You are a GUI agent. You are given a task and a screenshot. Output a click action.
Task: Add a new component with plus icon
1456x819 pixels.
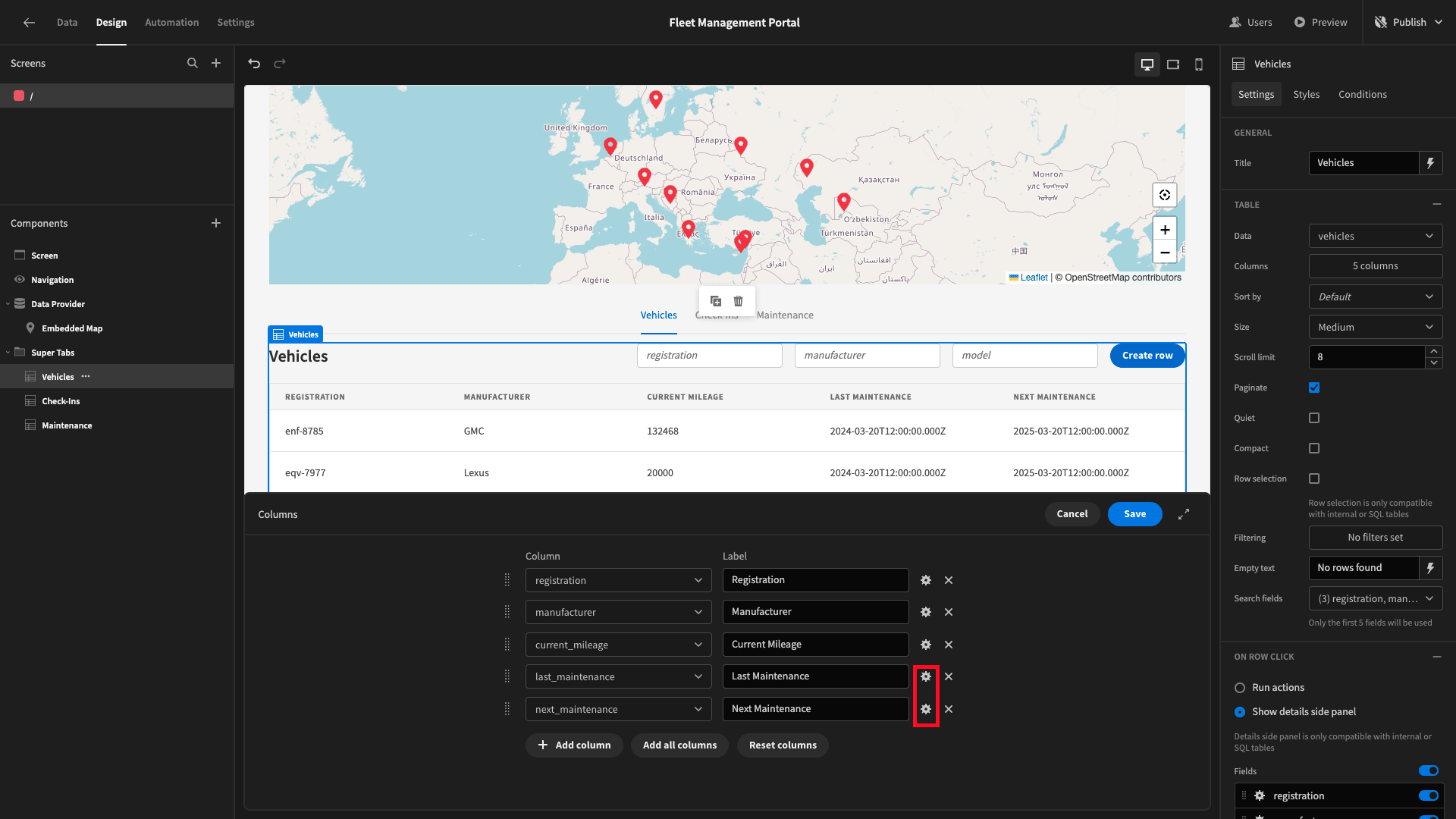216,223
